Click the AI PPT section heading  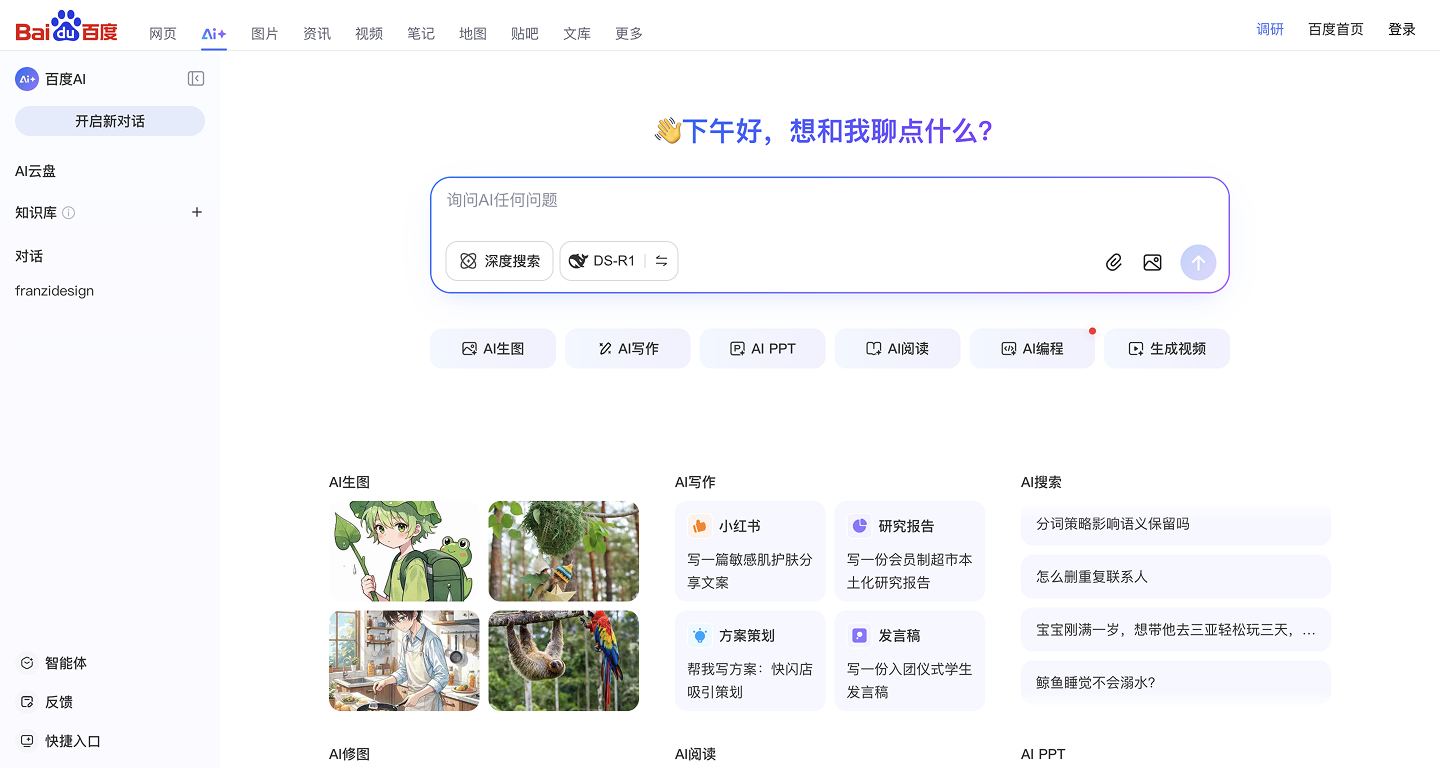(1043, 754)
